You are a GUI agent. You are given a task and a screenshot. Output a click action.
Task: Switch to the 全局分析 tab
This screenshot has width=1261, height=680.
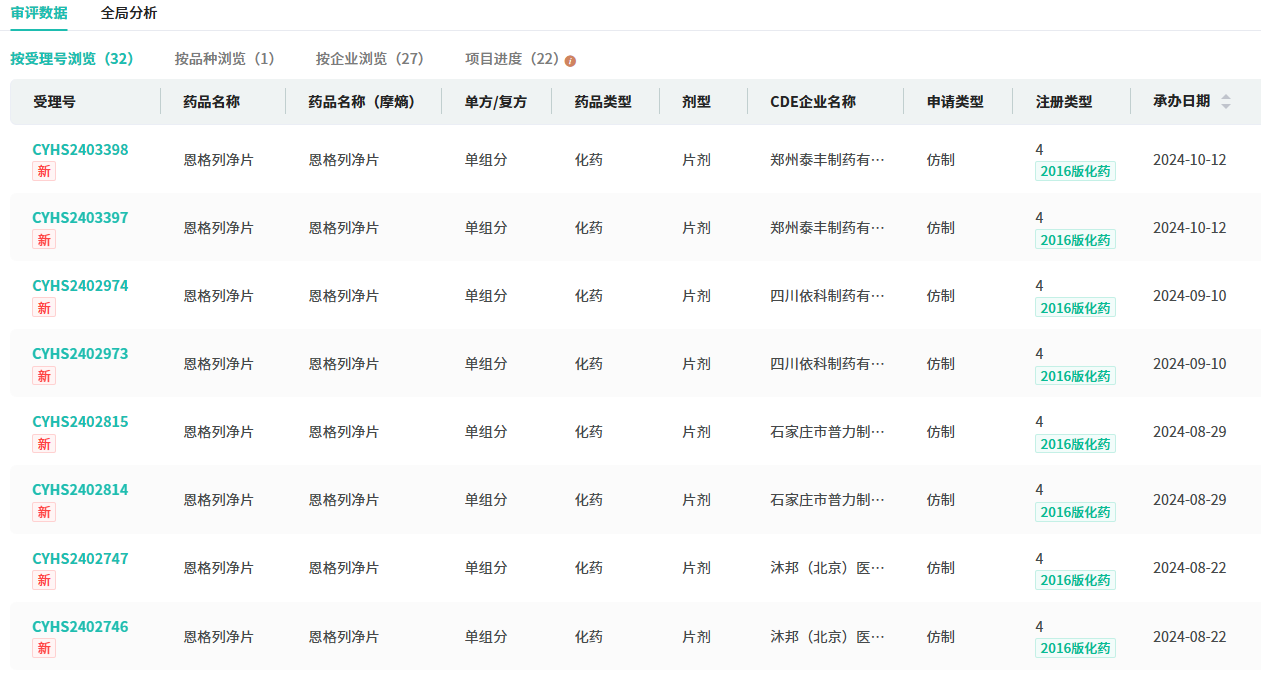coord(129,13)
